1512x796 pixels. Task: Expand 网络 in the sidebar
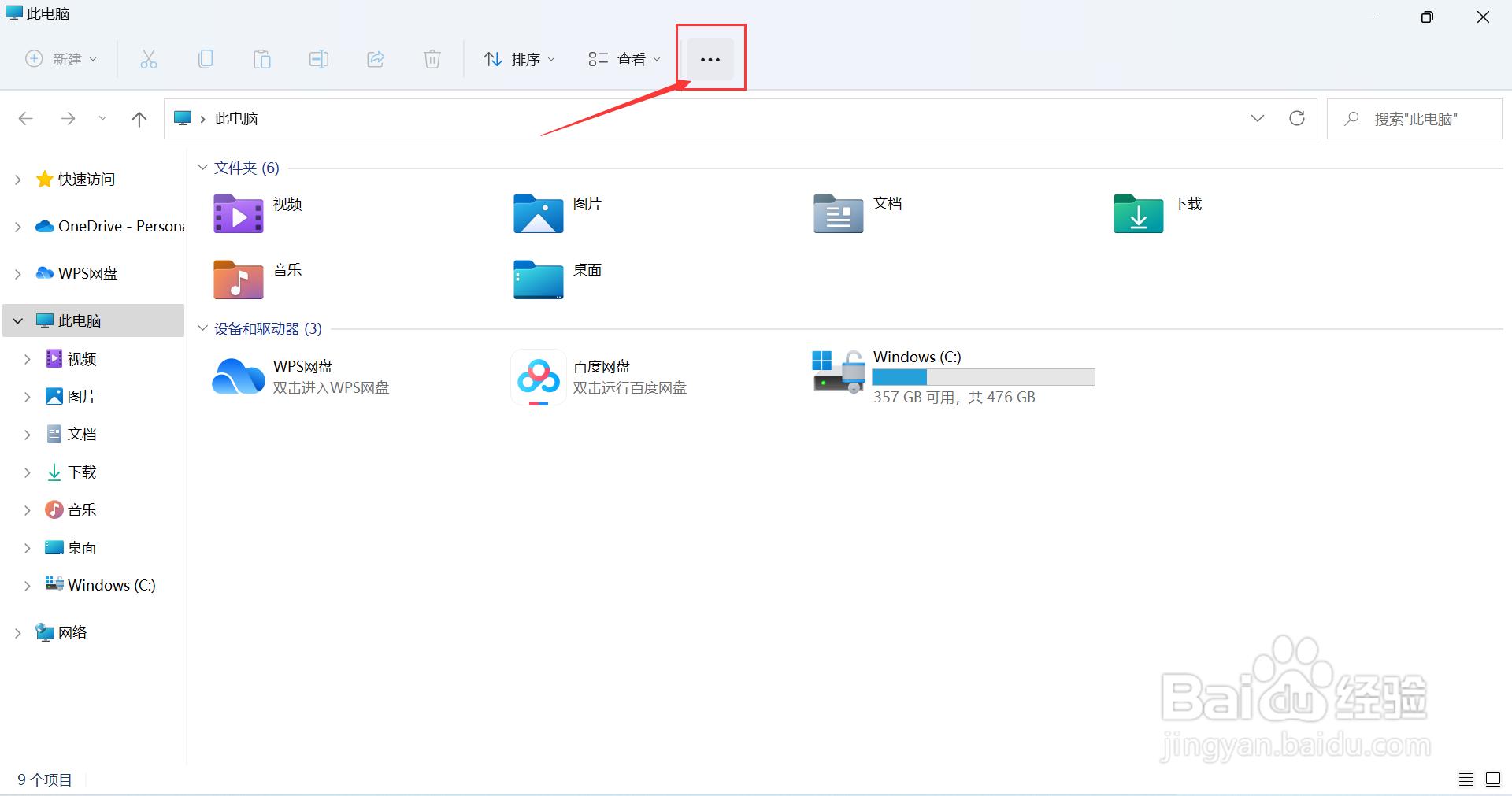(17, 633)
